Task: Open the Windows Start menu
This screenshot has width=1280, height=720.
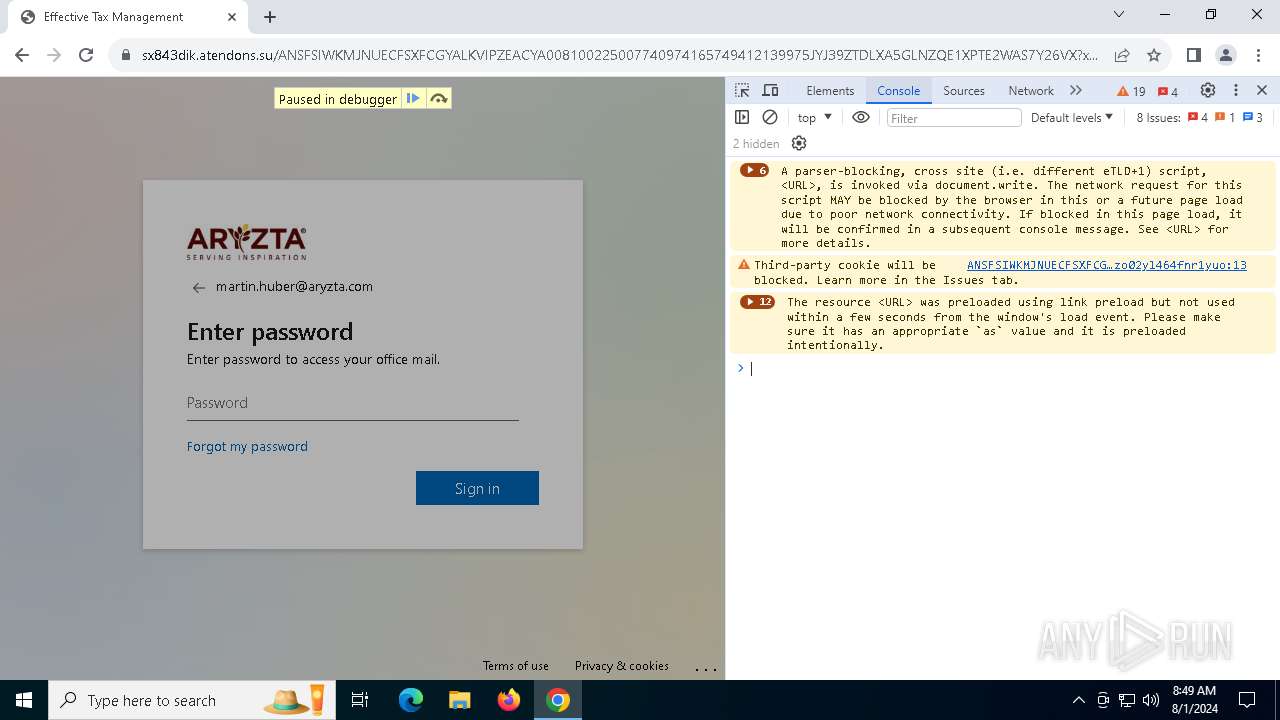Action: 24,700
